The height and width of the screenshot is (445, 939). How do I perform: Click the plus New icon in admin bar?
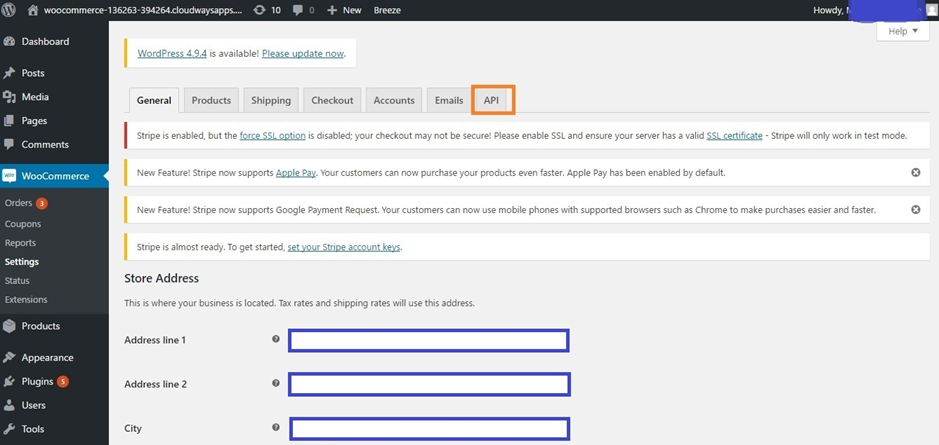332,10
